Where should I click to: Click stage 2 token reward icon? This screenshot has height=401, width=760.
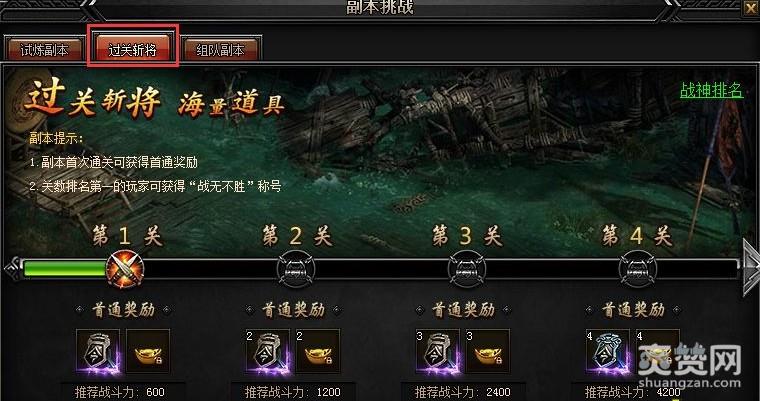pos(268,351)
